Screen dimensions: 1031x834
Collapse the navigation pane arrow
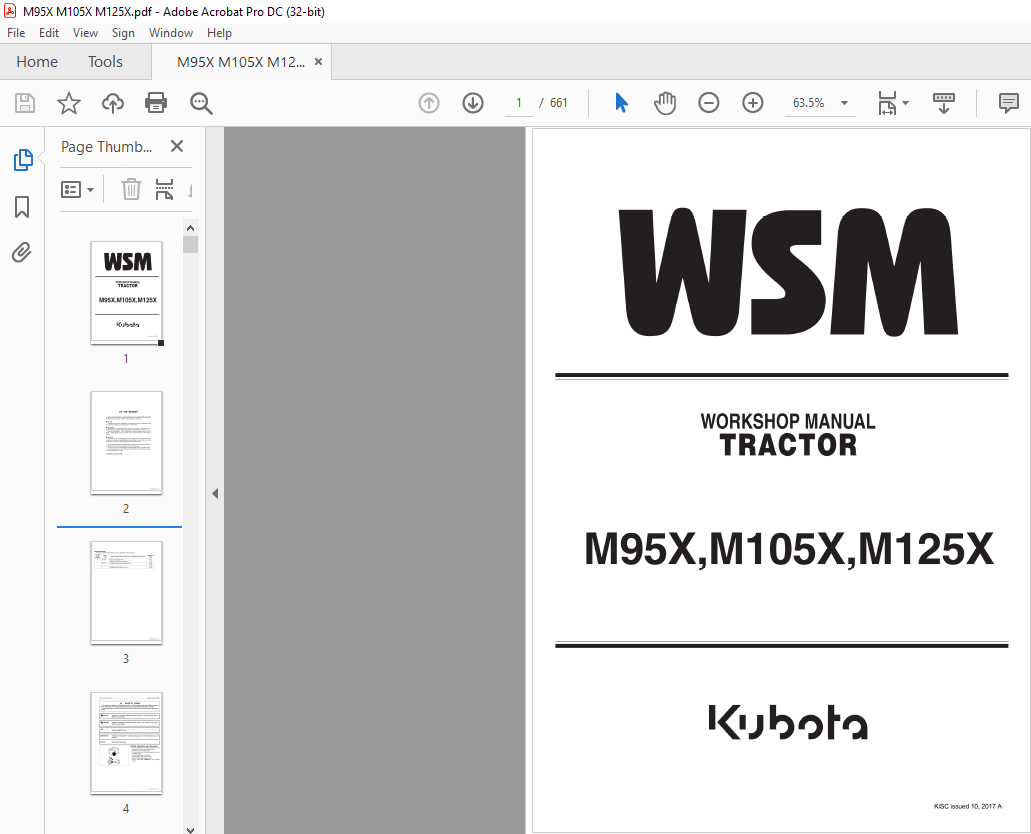[215, 493]
